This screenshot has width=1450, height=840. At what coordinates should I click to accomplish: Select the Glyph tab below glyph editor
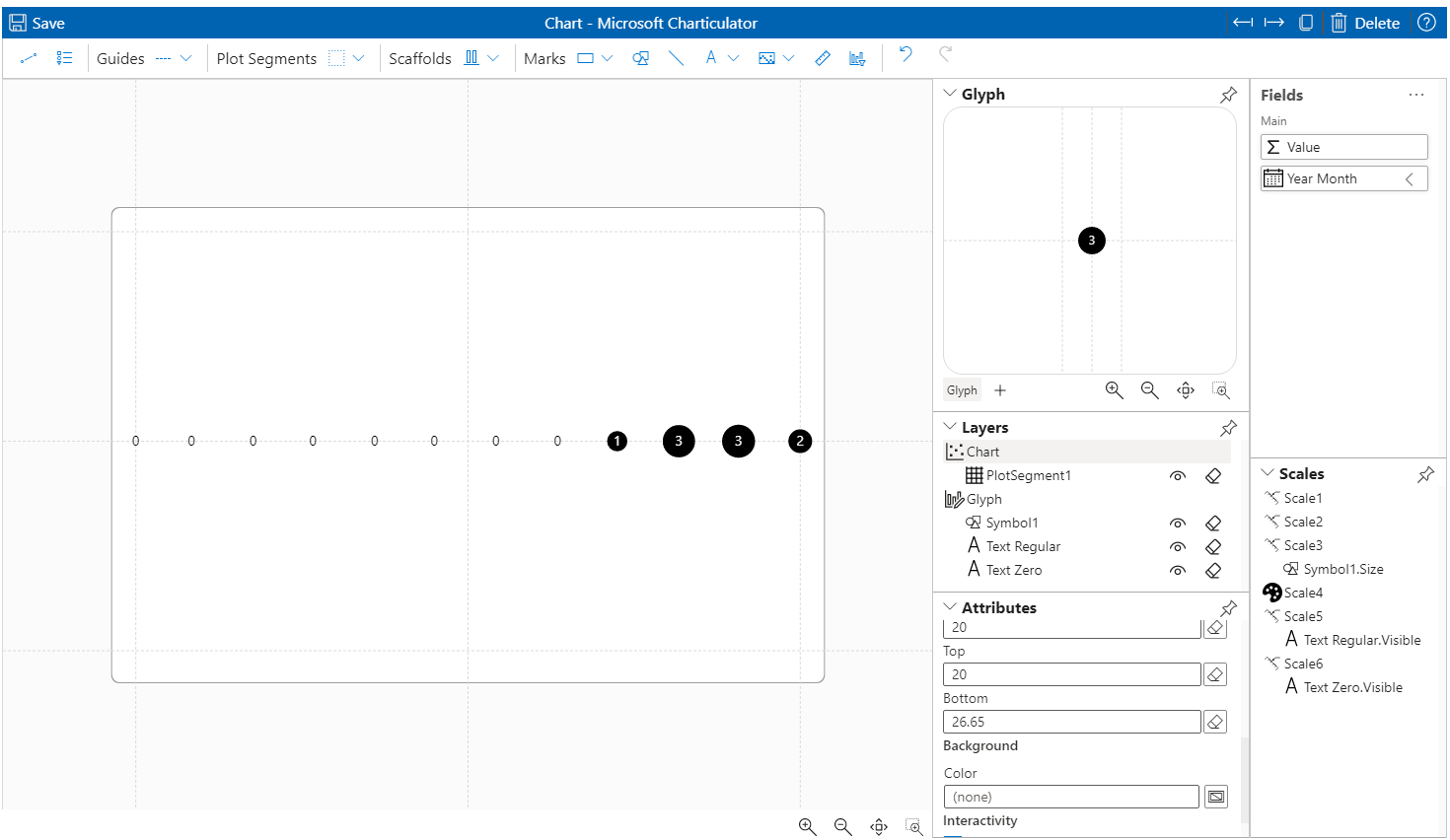[962, 390]
